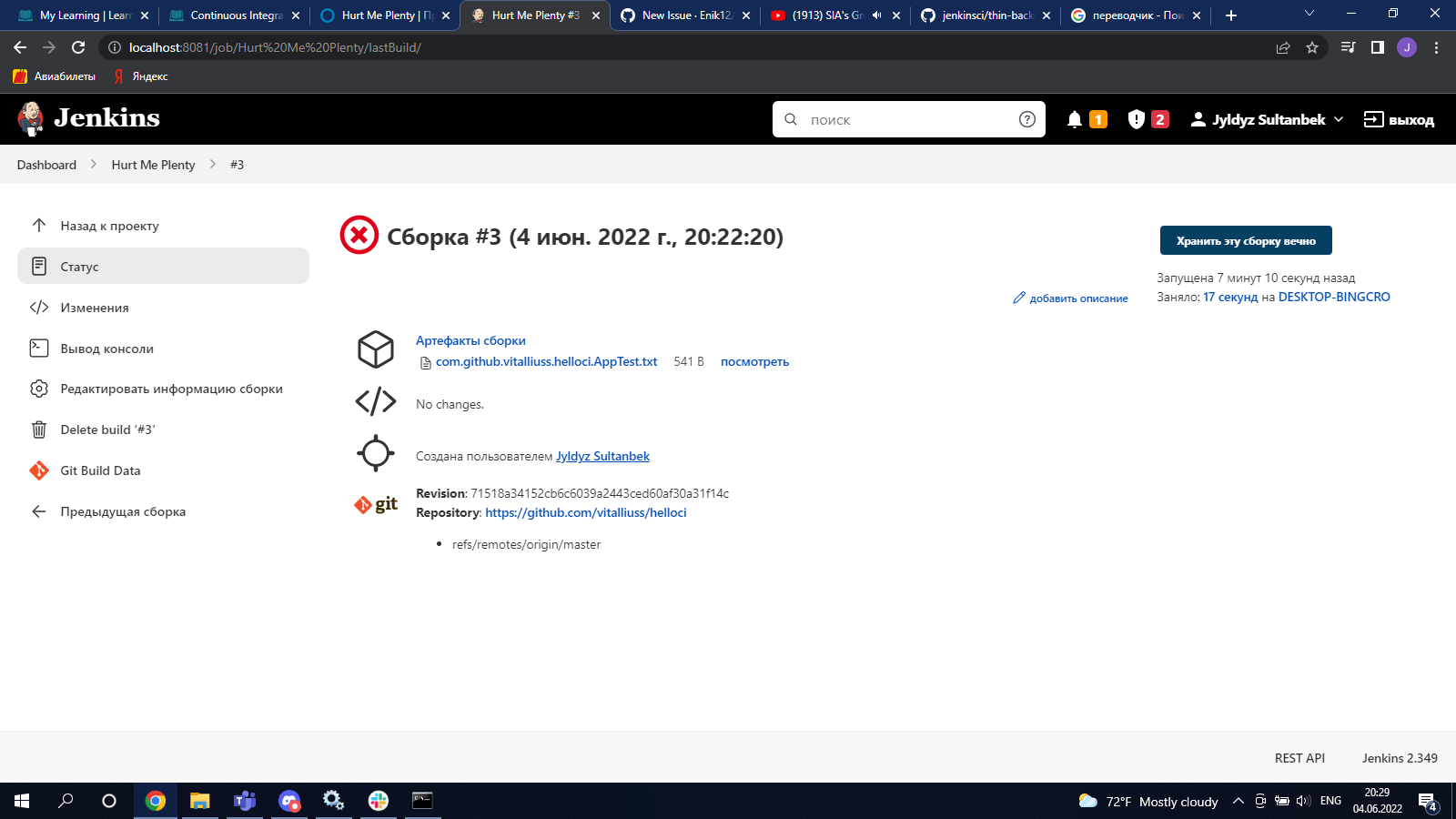This screenshot has width=1456, height=819.
Task: Click the browser address bar URL
Action: pyautogui.click(x=275, y=47)
